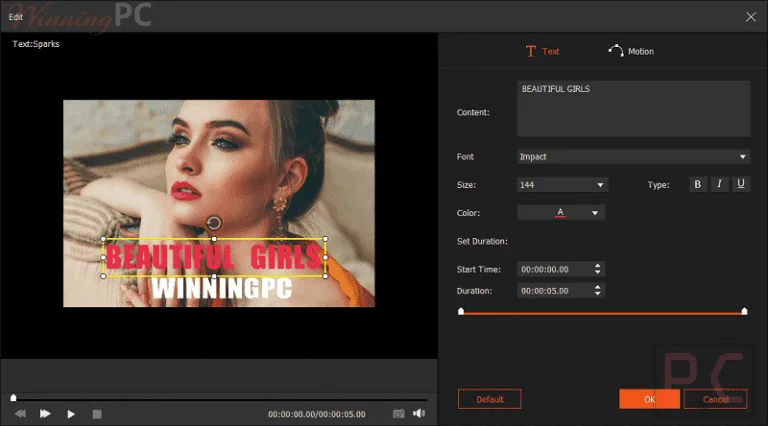
Task: Click the rotate handle above the text box
Action: [214, 223]
